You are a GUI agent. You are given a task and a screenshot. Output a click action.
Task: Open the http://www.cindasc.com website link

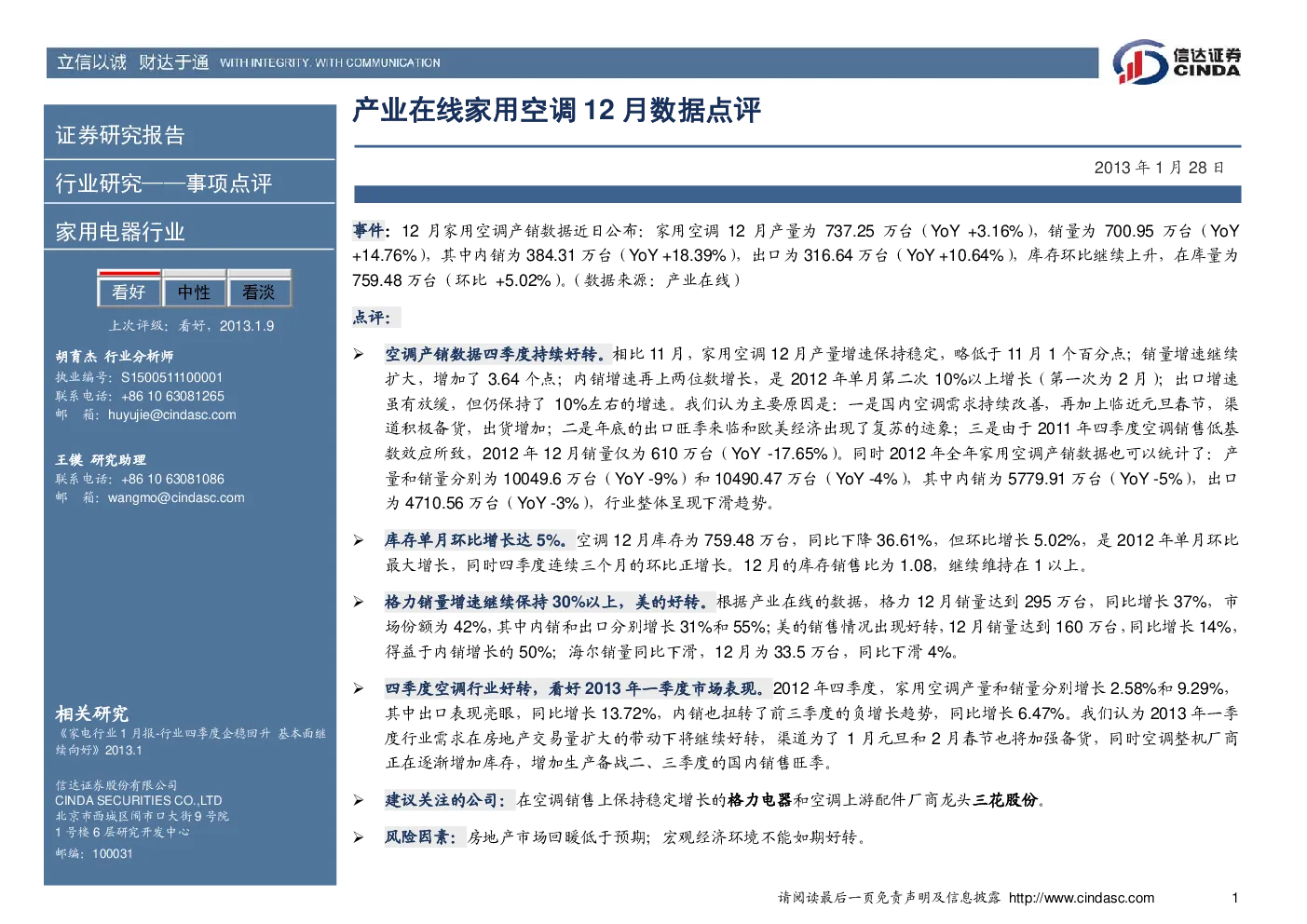1082,898
